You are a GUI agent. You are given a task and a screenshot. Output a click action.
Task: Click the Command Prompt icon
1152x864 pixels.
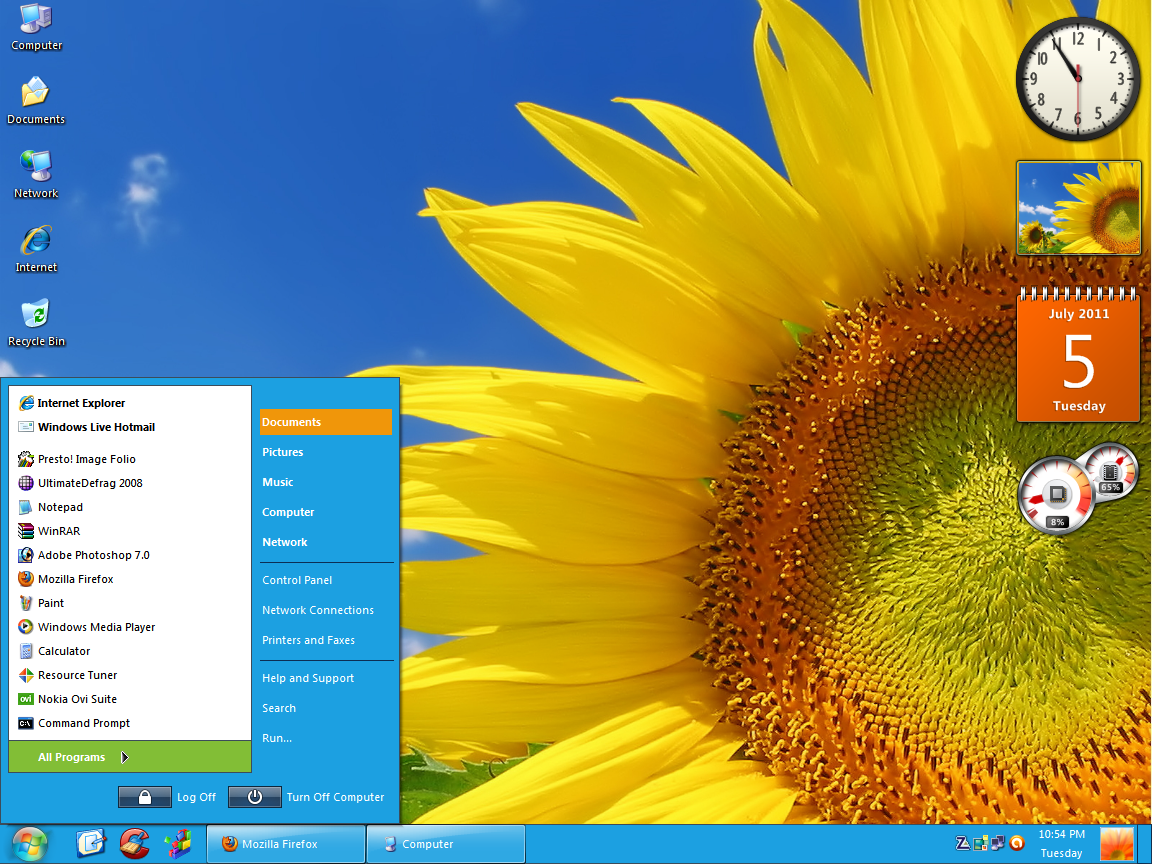click(26, 723)
